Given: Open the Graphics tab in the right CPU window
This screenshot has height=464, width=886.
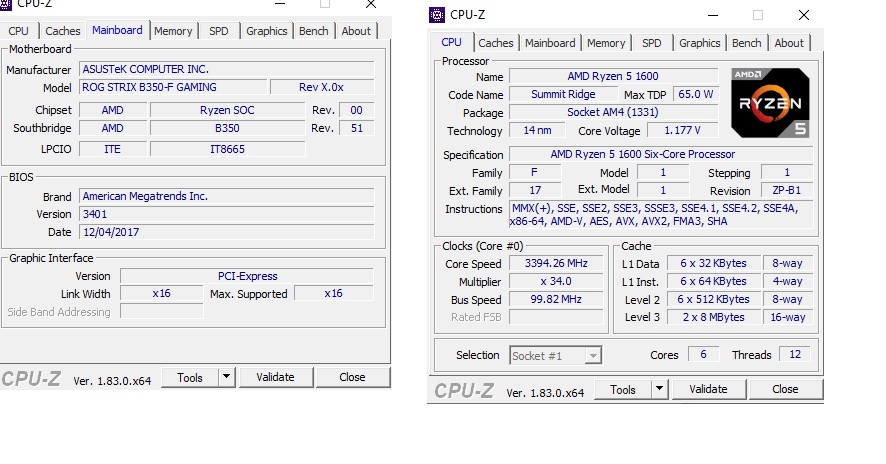Looking at the screenshot, I should tap(700, 43).
